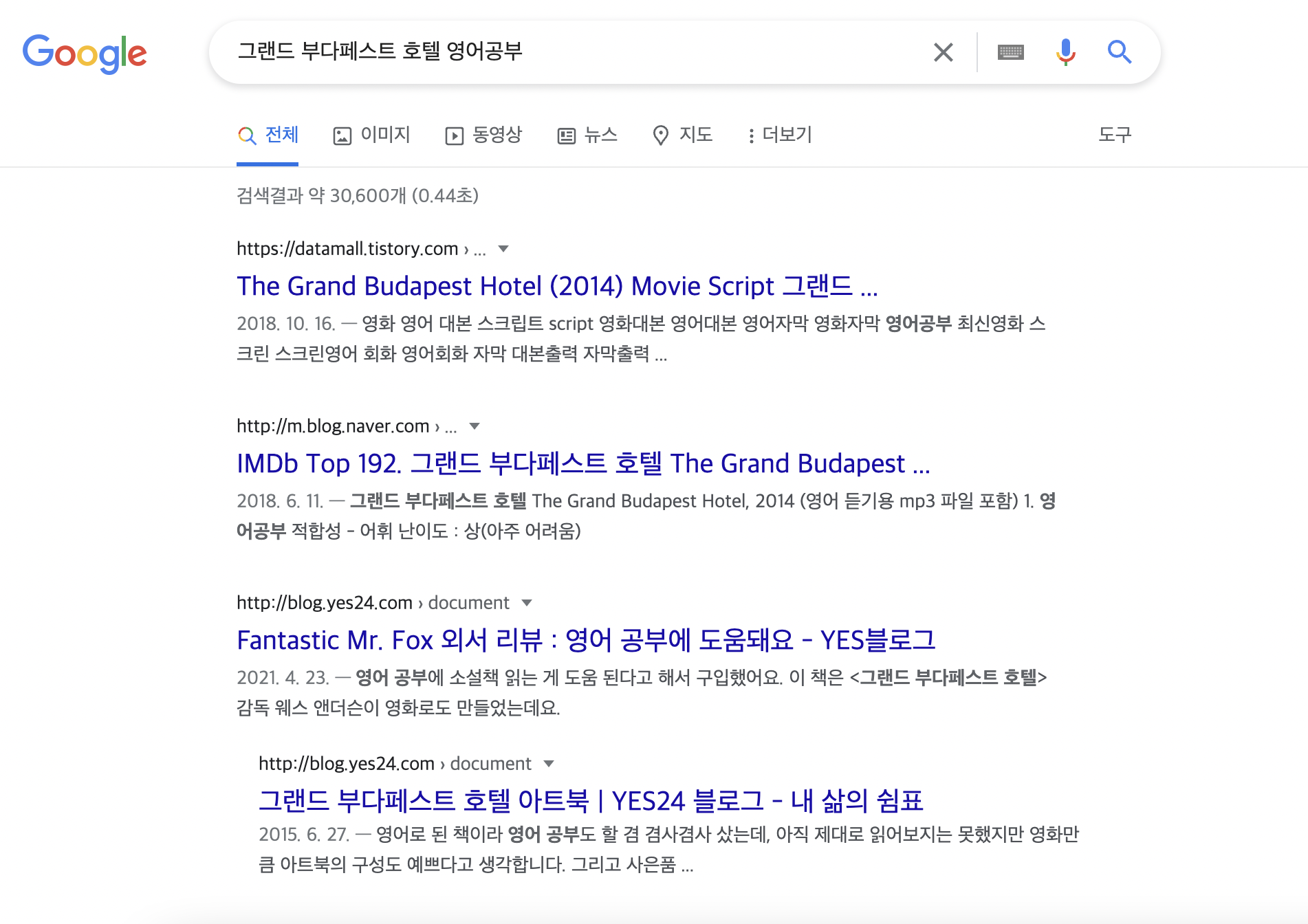Click the Google logo
This screenshot has width=1308, height=924.
click(85, 53)
